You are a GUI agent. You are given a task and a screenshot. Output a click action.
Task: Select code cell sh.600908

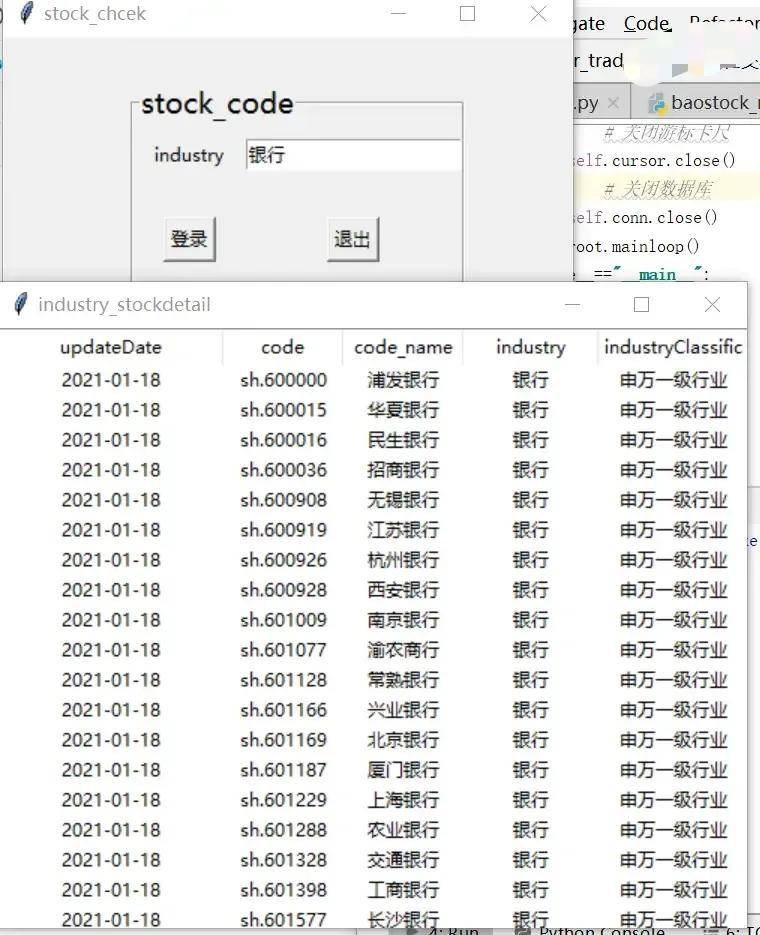[x=283, y=500]
